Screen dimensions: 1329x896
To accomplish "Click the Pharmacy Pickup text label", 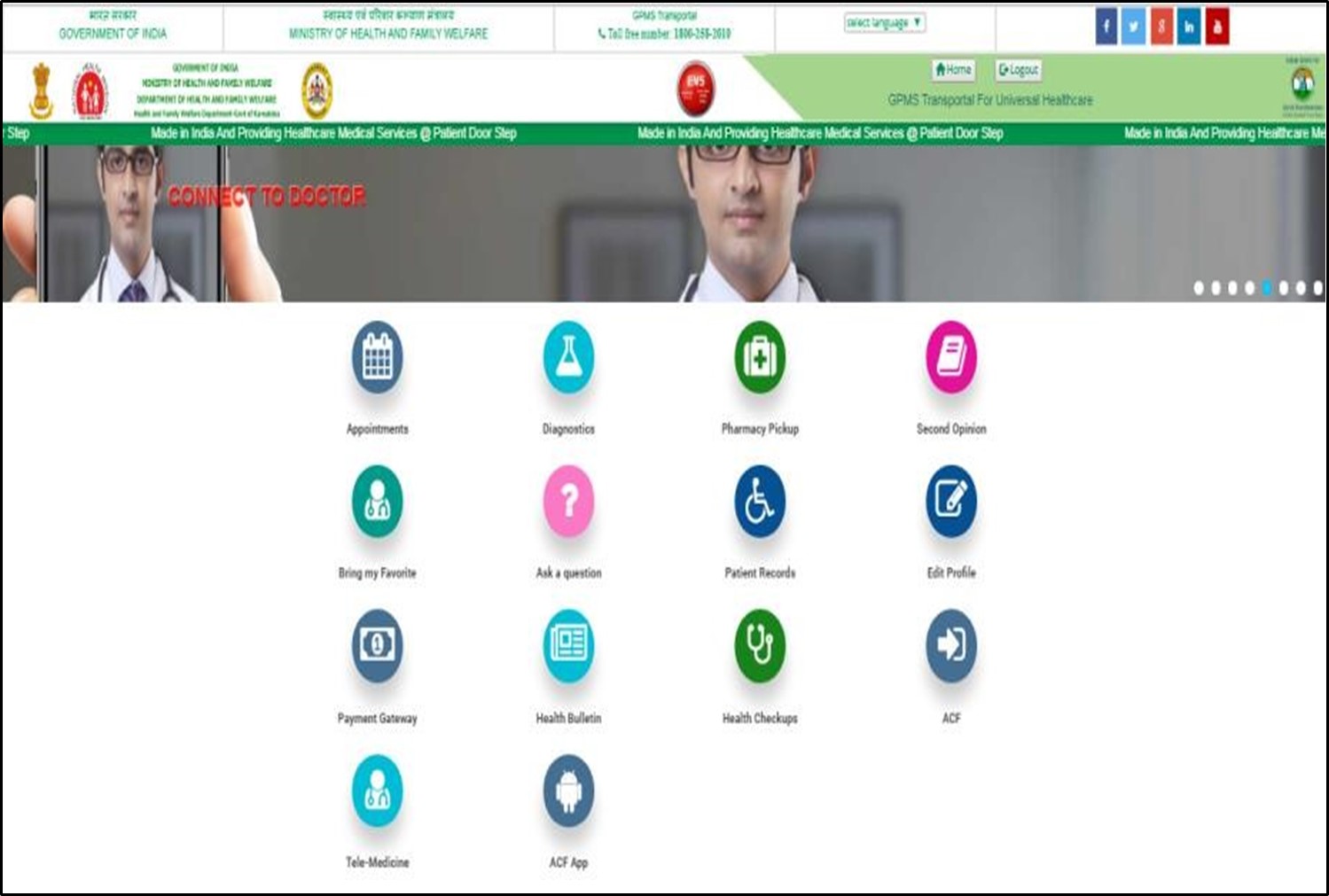I will (x=760, y=429).
